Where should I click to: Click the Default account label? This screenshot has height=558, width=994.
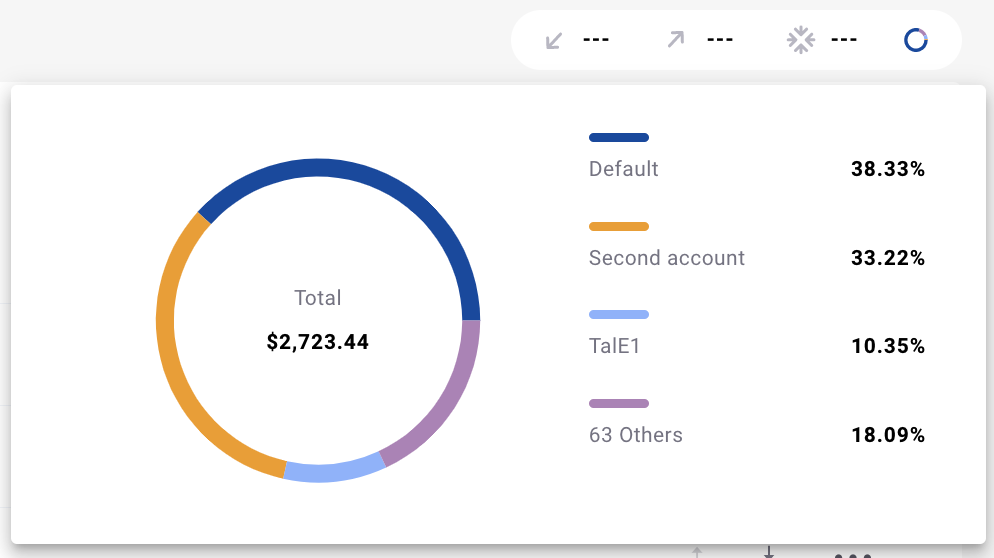pyautogui.click(x=624, y=169)
